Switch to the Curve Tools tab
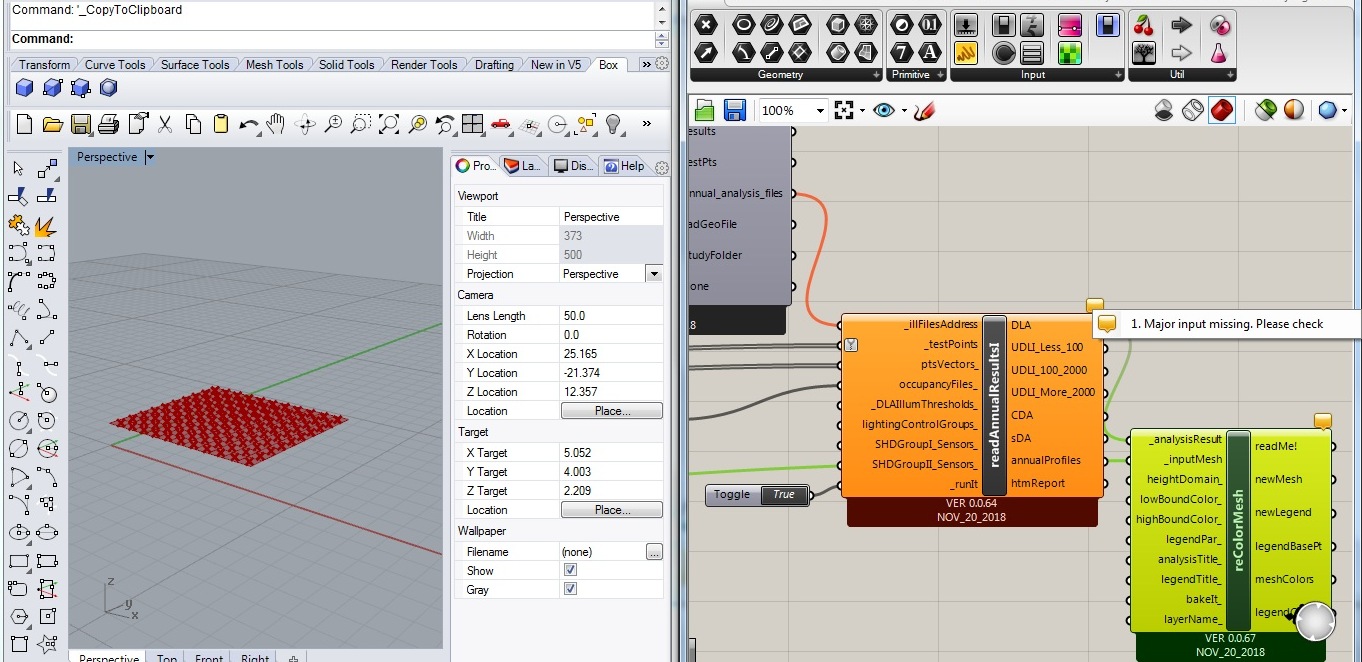 [x=115, y=65]
